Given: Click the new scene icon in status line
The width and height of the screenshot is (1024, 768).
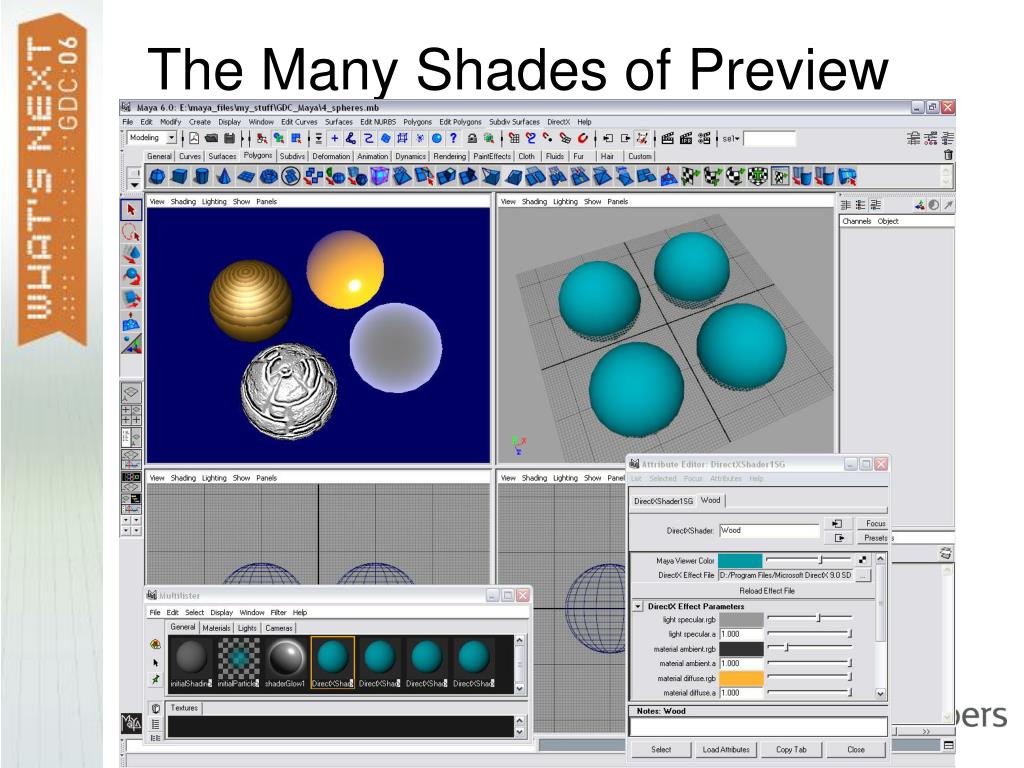Looking at the screenshot, I should [x=194, y=138].
